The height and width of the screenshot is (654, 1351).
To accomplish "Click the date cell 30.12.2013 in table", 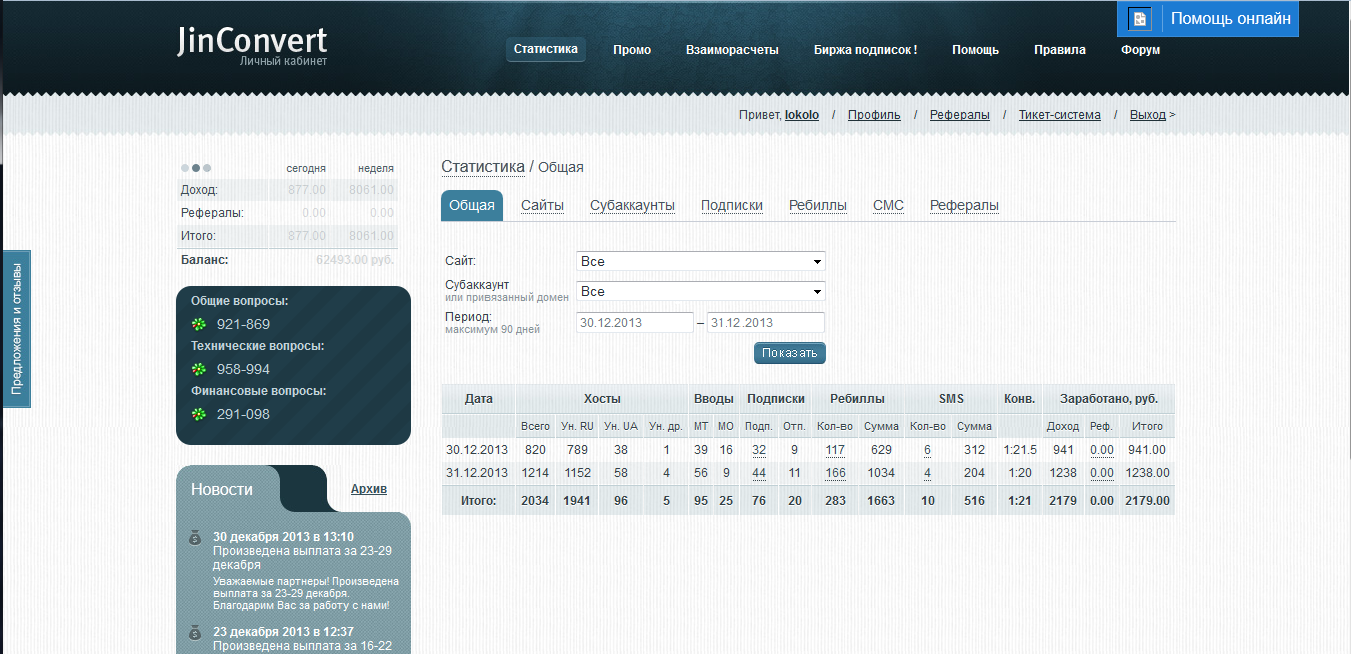I will coord(478,450).
